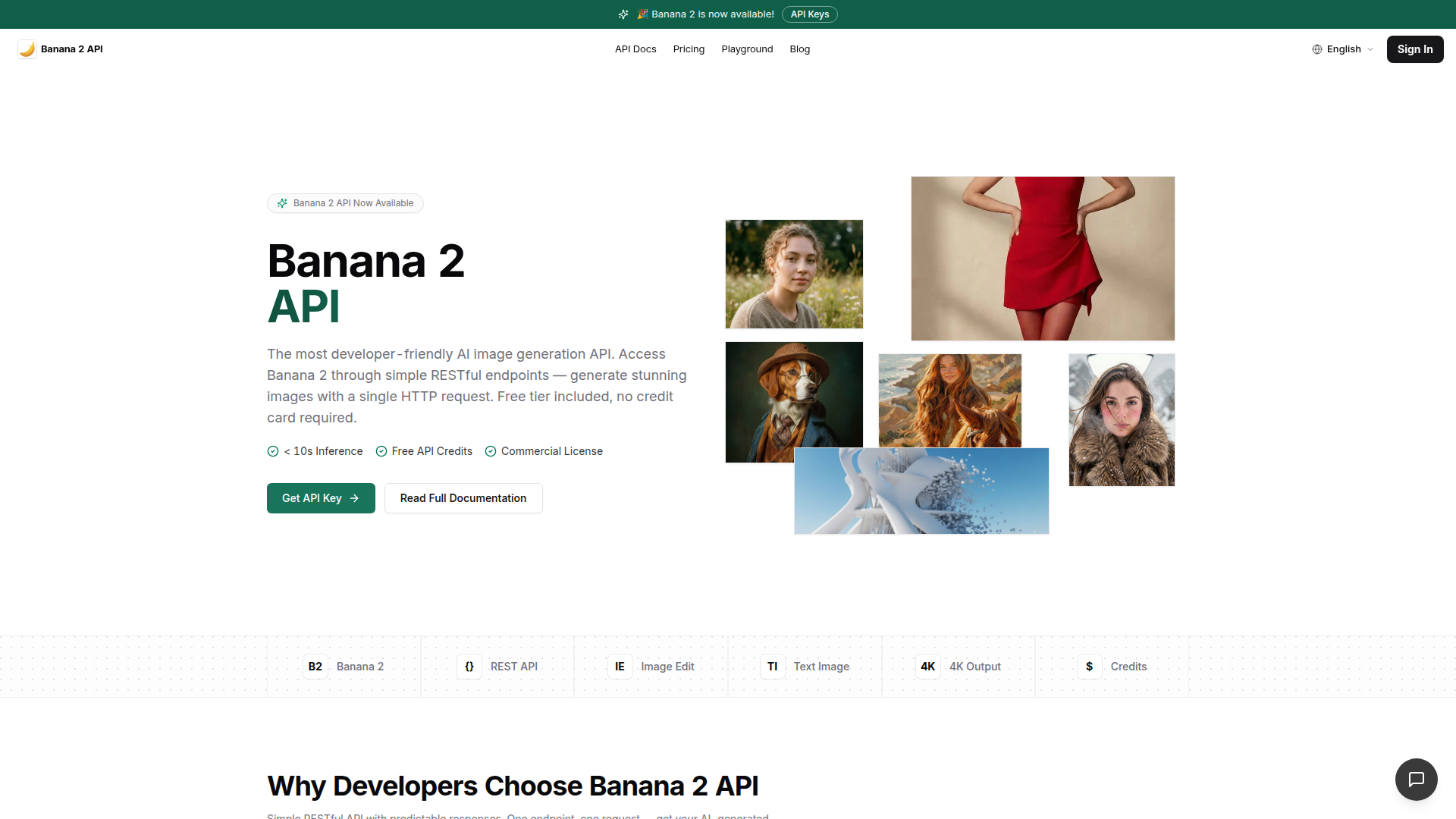Click the Get API Key button
This screenshot has width=1456, height=819.
tap(321, 498)
